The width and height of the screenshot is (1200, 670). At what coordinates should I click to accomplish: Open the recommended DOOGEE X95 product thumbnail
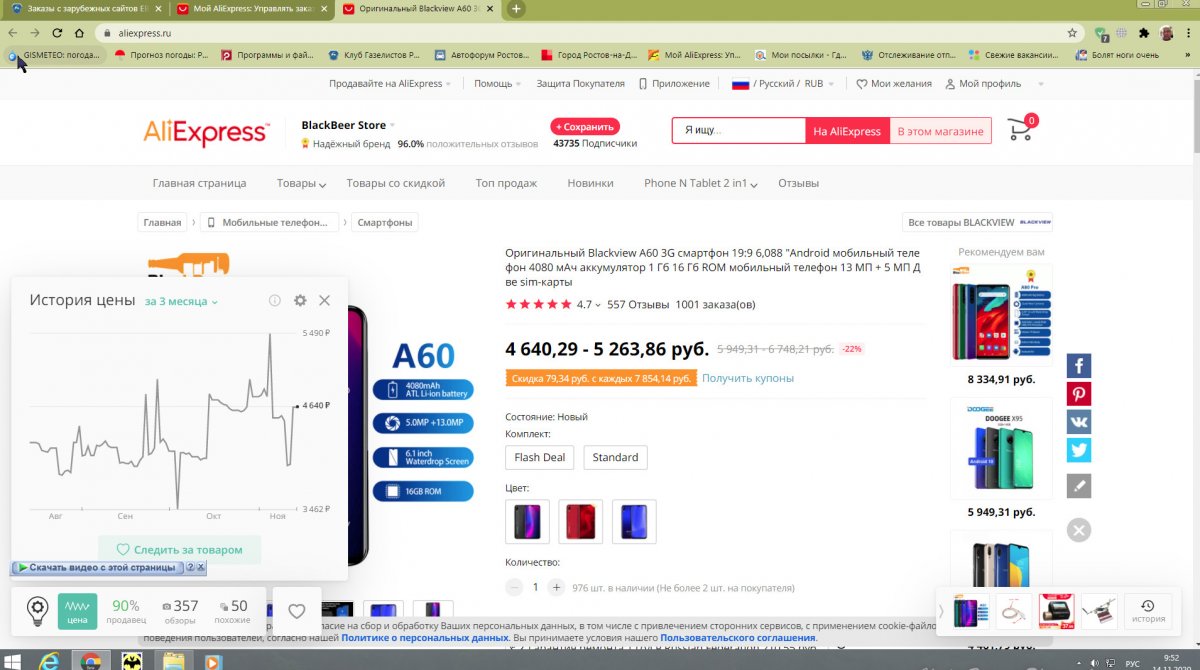[1001, 448]
